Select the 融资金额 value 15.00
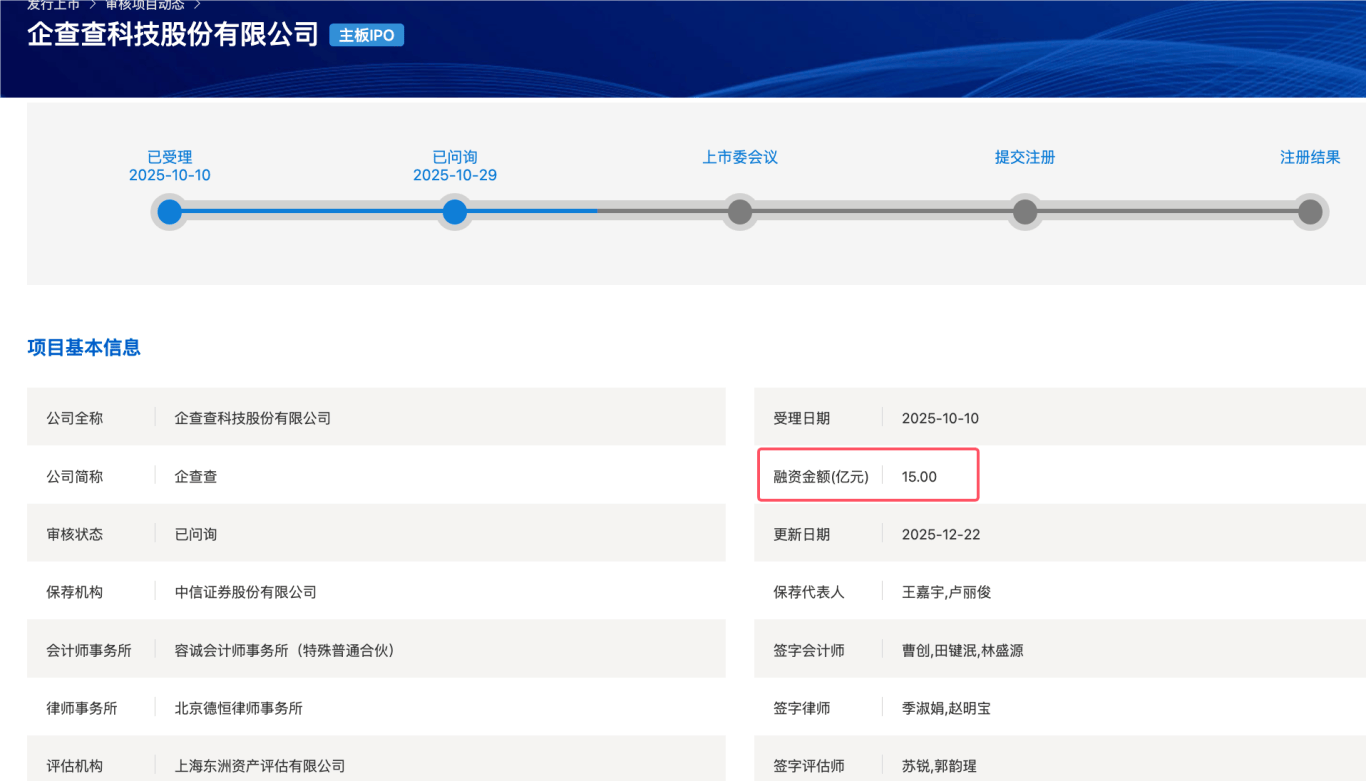This screenshot has width=1366, height=781. (919, 477)
